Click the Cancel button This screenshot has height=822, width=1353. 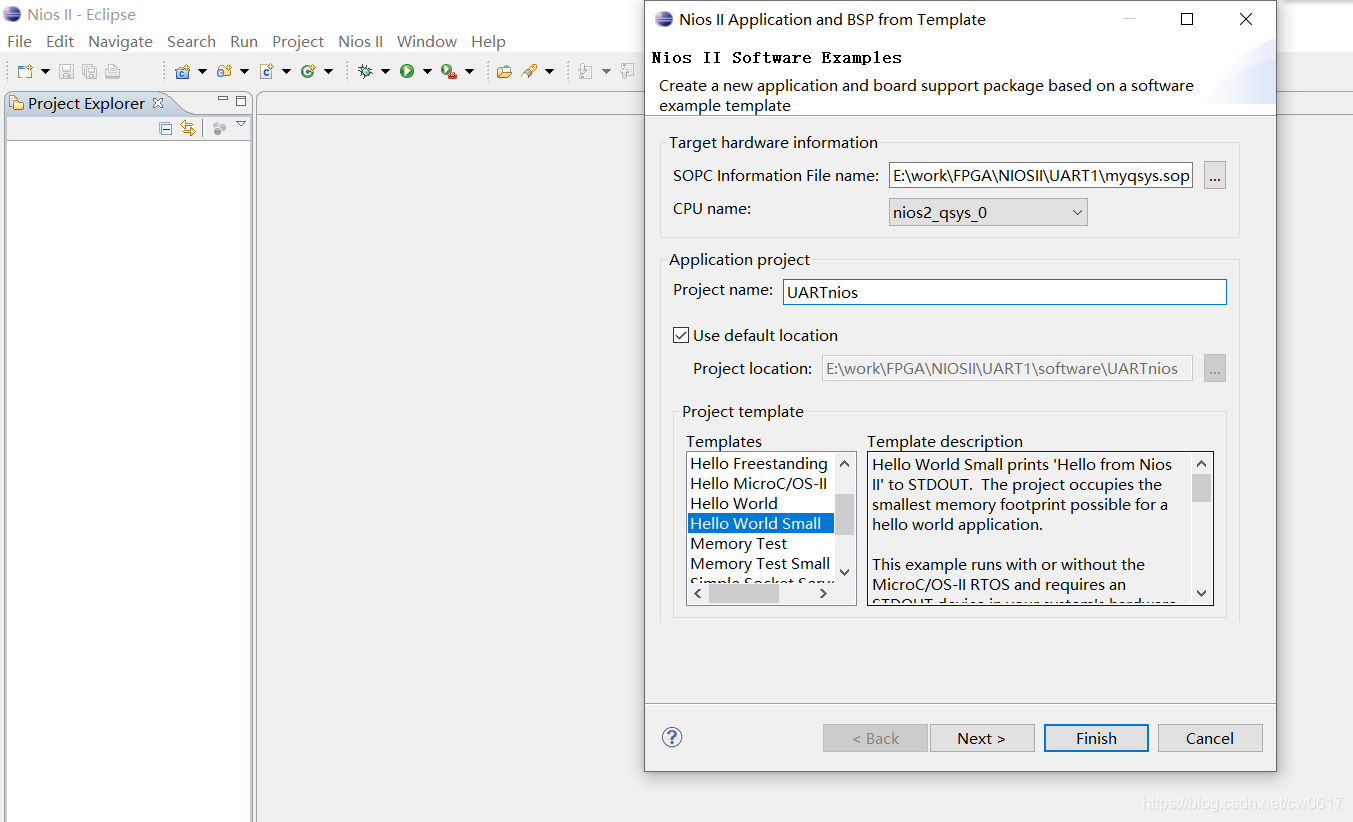coord(1210,738)
